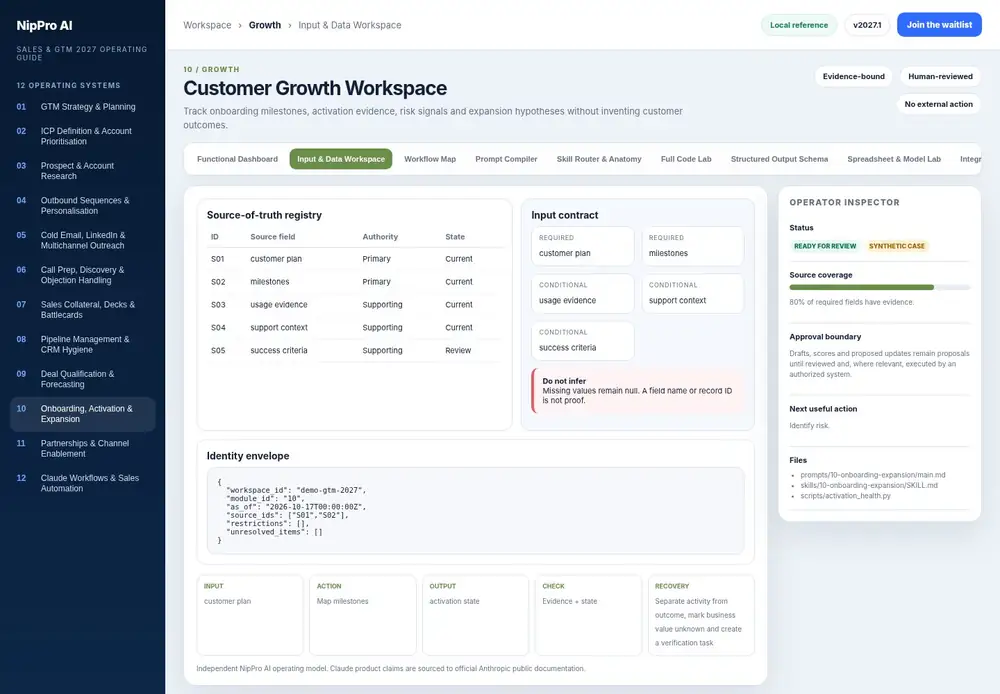The width and height of the screenshot is (1000, 694).
Task: Click the RECOVERY step card
Action: (701, 616)
